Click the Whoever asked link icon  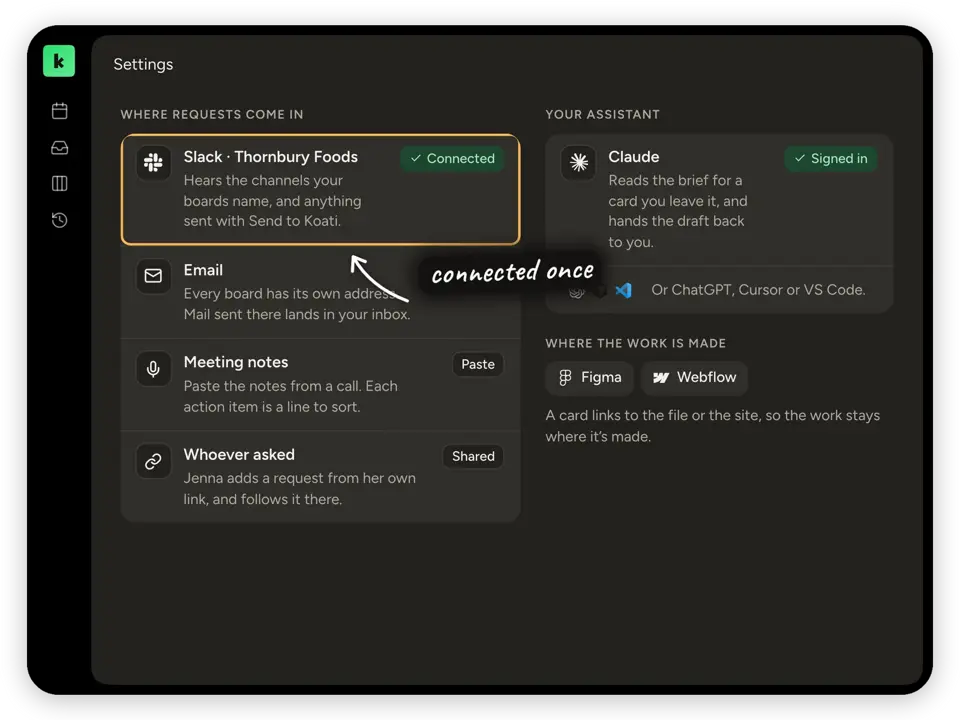tap(153, 461)
